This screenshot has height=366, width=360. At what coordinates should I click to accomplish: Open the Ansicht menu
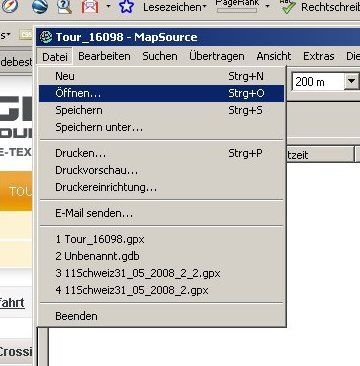click(x=274, y=56)
